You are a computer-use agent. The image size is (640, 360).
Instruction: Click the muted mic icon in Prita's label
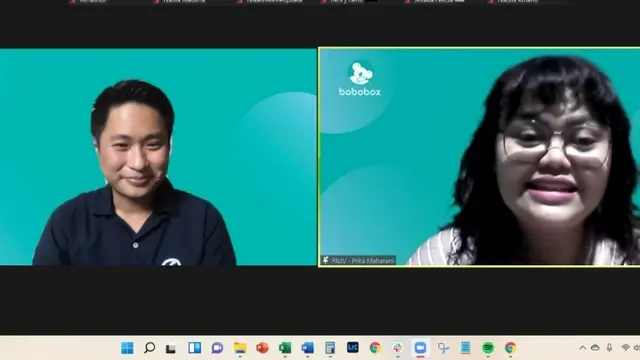[x=326, y=260]
